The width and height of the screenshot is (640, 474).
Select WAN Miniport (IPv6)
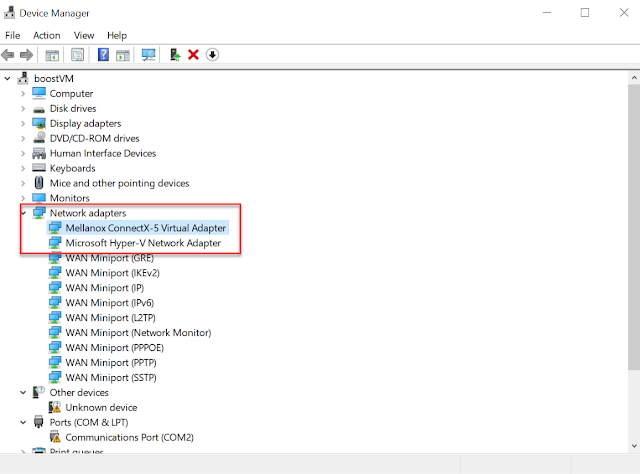(109, 303)
